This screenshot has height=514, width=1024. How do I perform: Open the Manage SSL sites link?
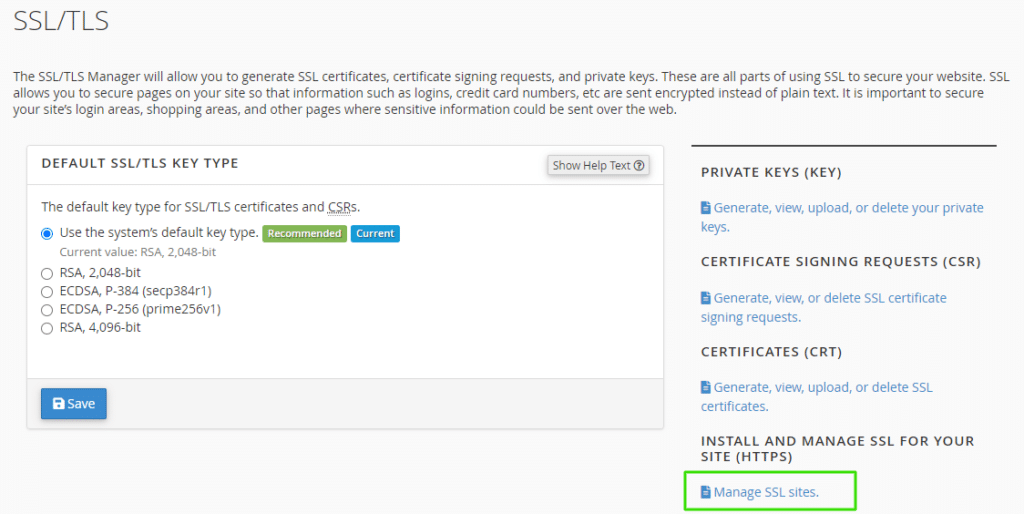click(760, 492)
